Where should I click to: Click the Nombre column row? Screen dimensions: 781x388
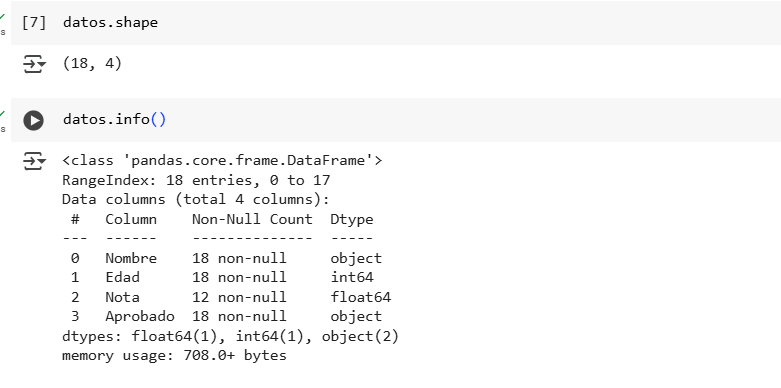pyautogui.click(x=222, y=258)
